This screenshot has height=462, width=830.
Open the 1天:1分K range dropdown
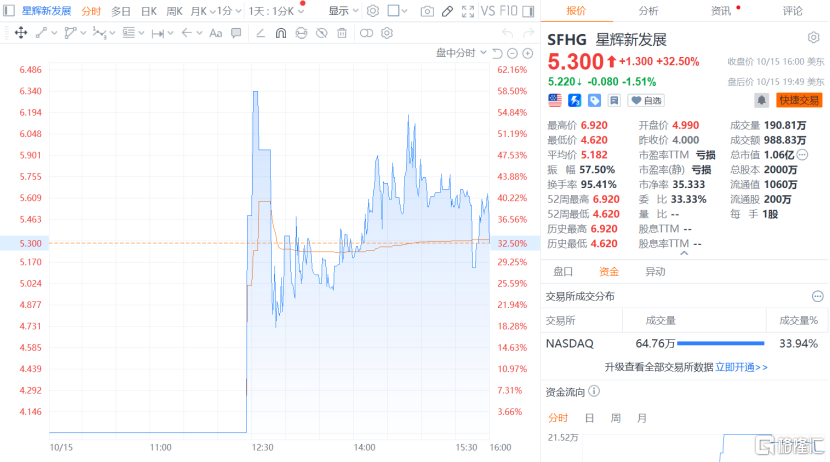point(276,11)
